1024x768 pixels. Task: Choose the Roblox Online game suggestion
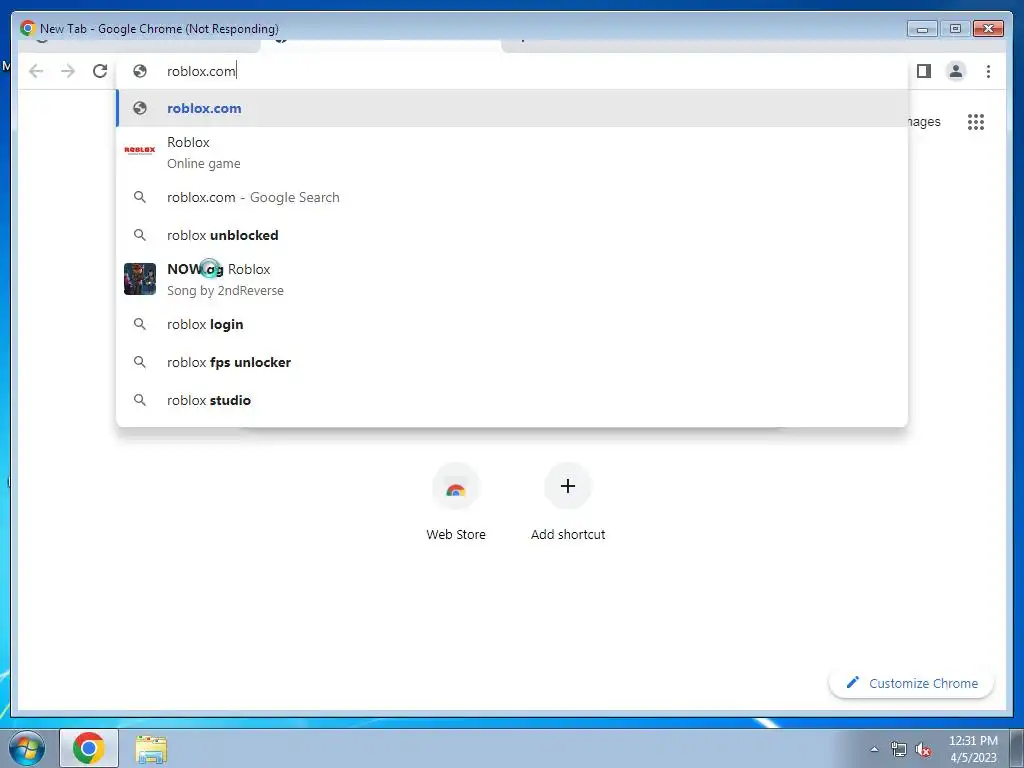(x=513, y=152)
